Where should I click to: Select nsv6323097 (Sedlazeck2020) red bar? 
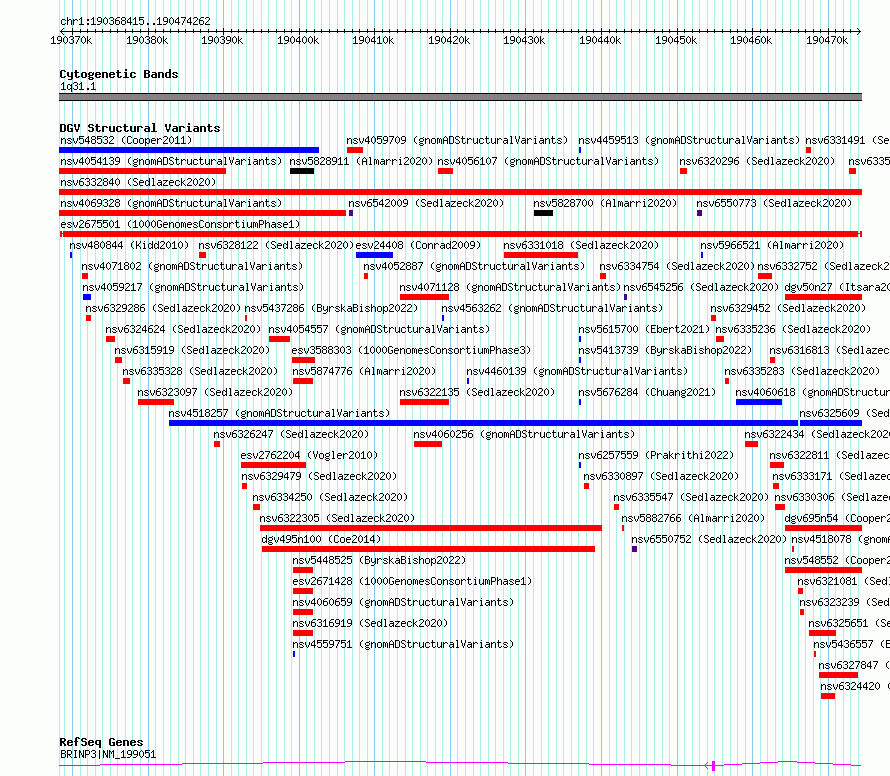156,402
